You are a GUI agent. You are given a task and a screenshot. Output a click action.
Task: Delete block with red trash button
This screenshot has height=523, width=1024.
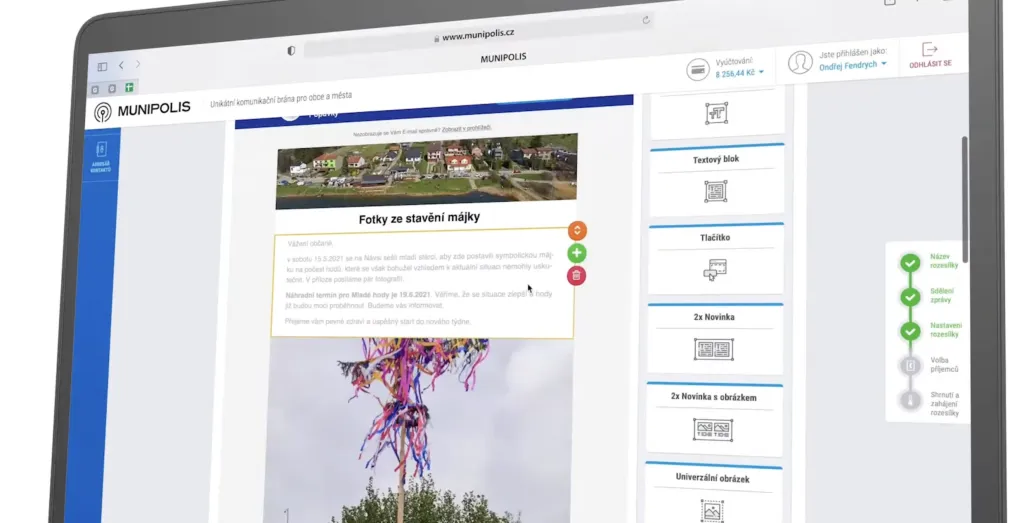(x=576, y=276)
